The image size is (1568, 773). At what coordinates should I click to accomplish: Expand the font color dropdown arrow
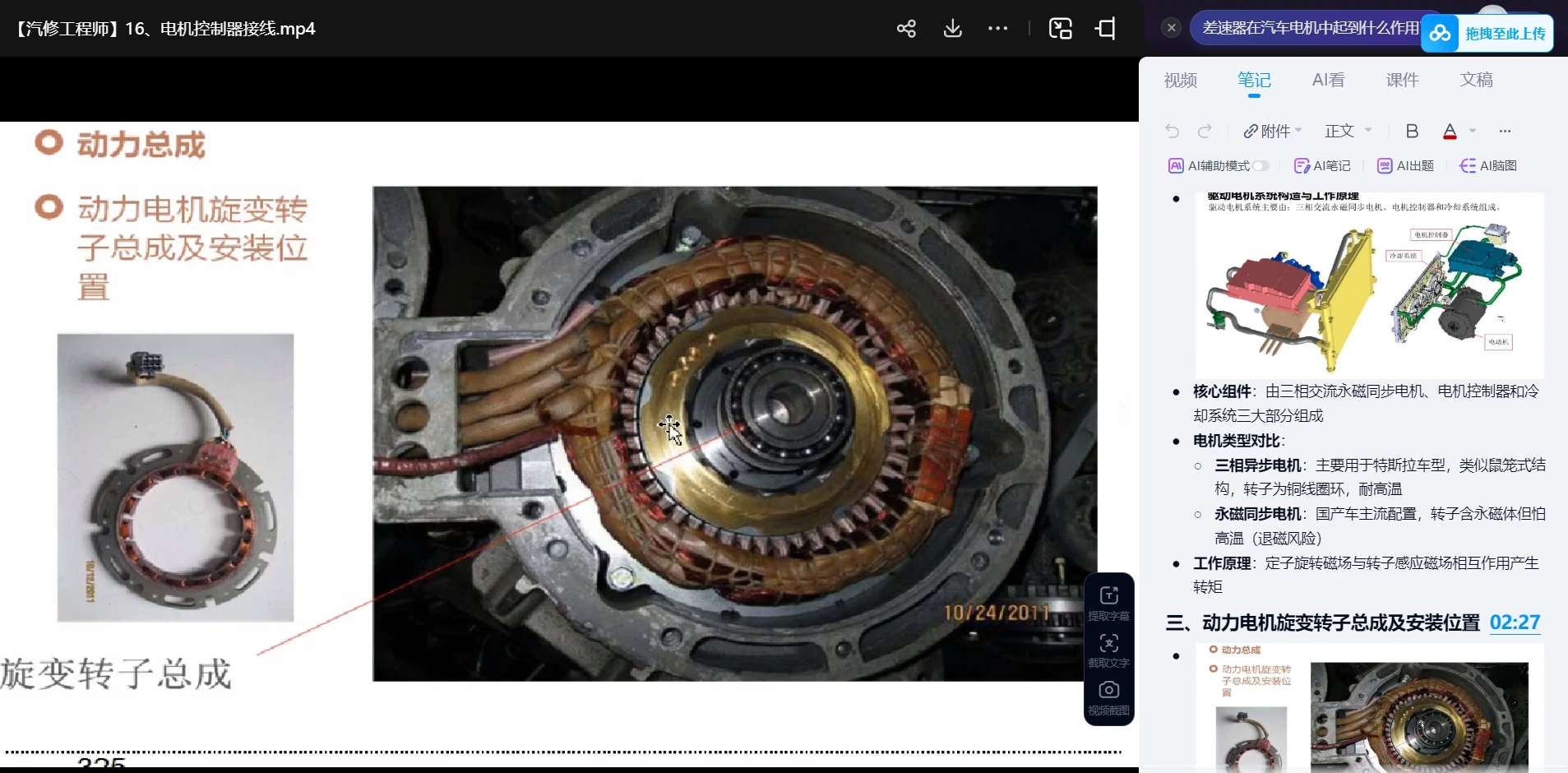[x=1473, y=131]
